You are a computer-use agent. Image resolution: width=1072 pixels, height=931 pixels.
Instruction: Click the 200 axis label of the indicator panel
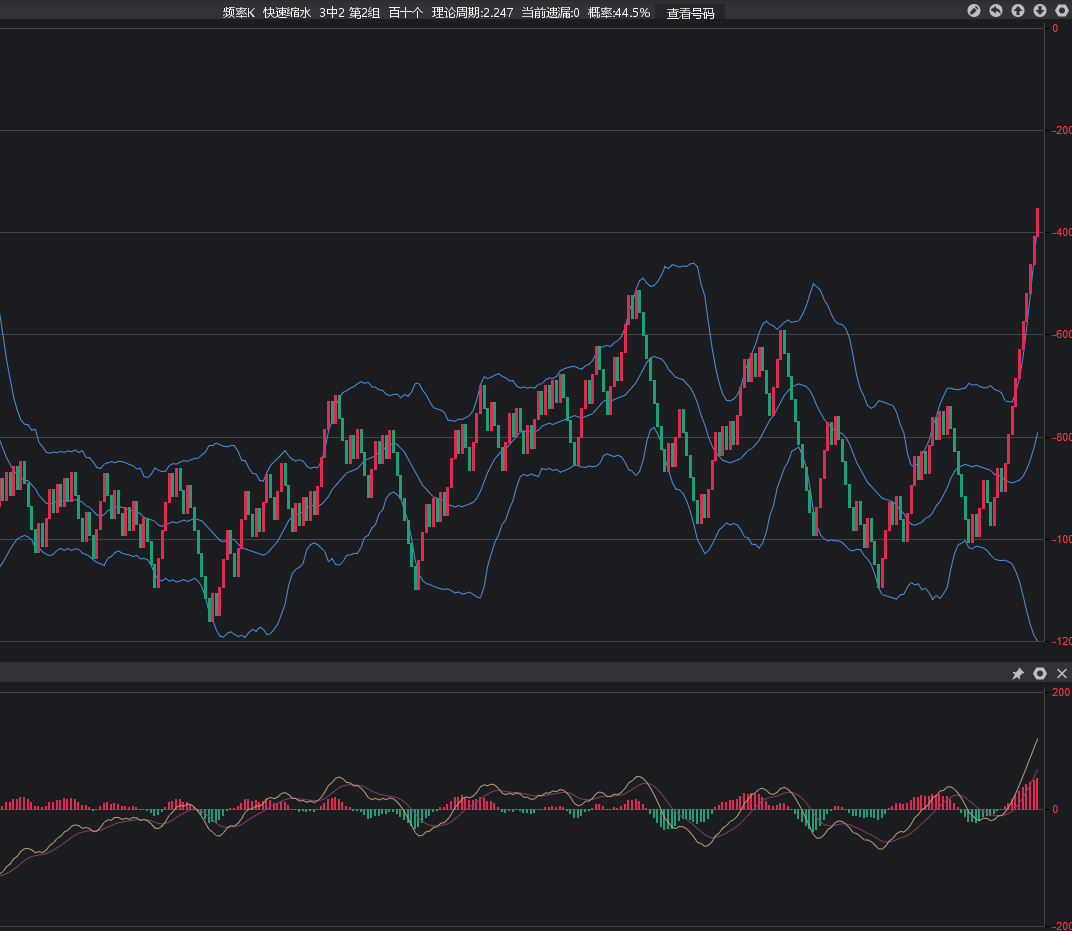[x=1061, y=692]
